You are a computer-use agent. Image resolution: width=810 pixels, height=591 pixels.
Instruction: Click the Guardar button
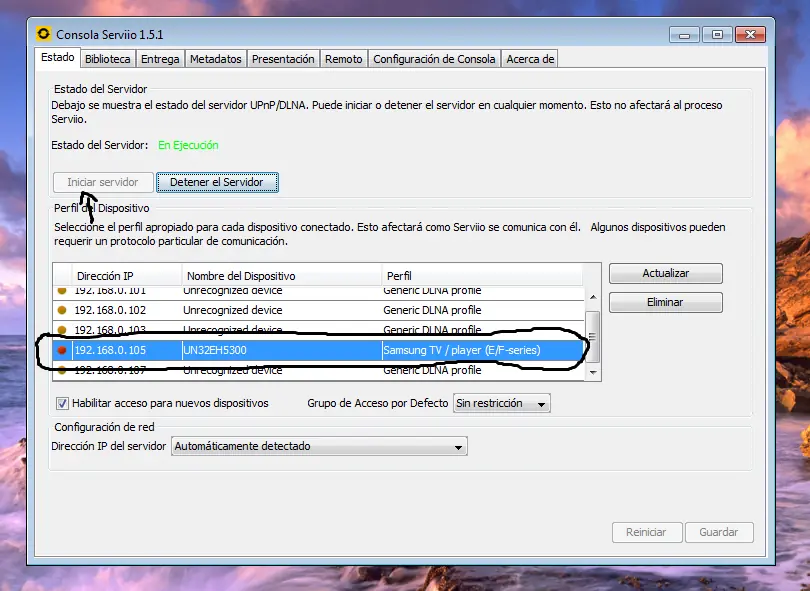pos(719,532)
